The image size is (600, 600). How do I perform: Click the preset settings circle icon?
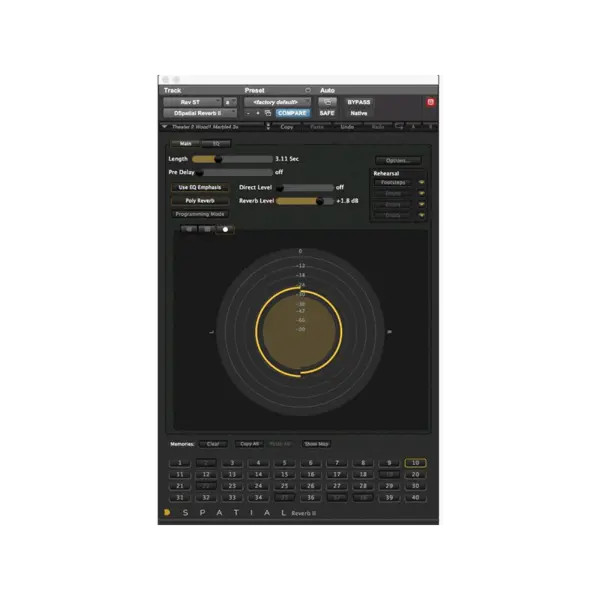308,90
